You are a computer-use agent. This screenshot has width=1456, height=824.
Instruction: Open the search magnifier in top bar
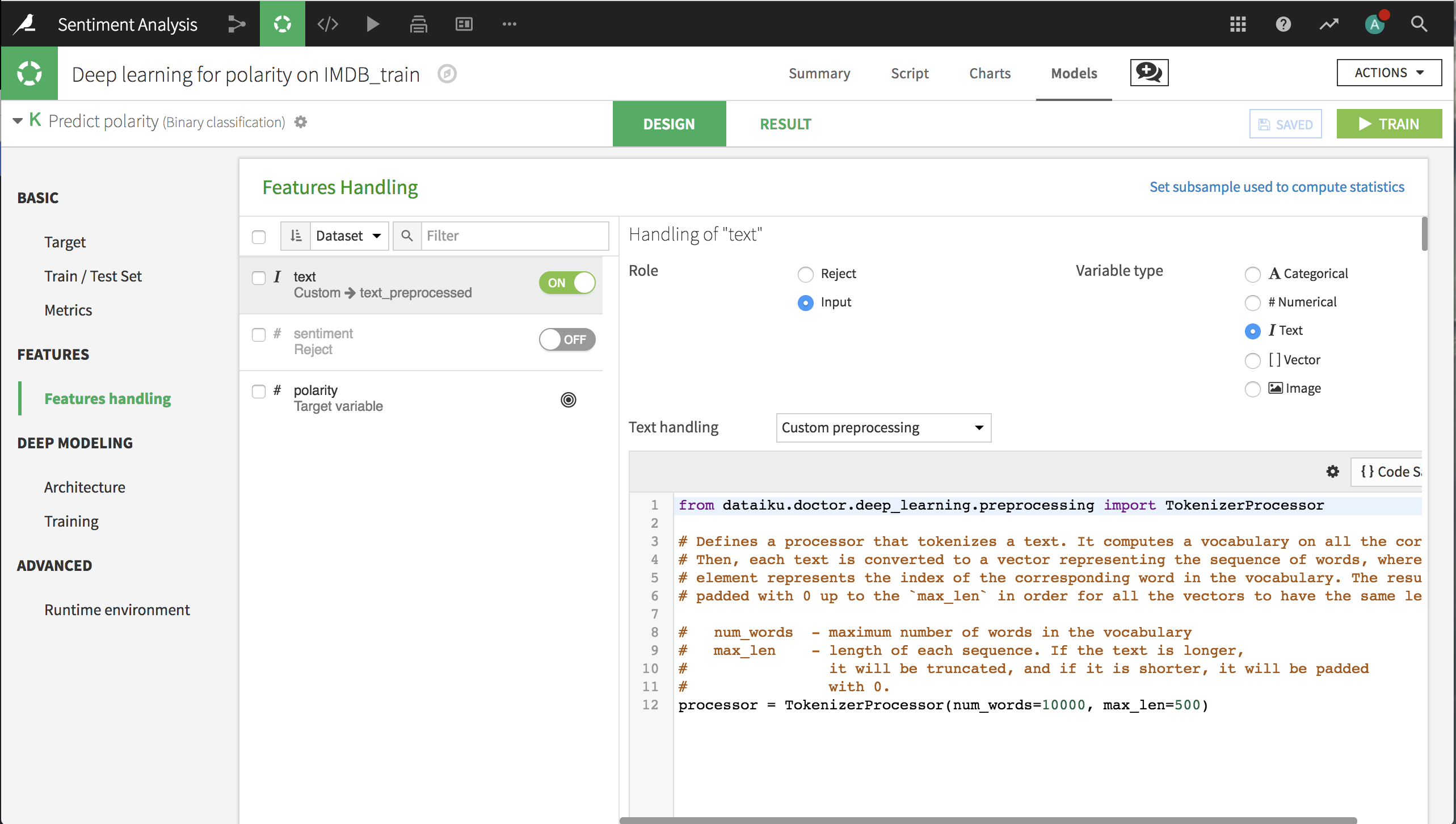[1419, 24]
